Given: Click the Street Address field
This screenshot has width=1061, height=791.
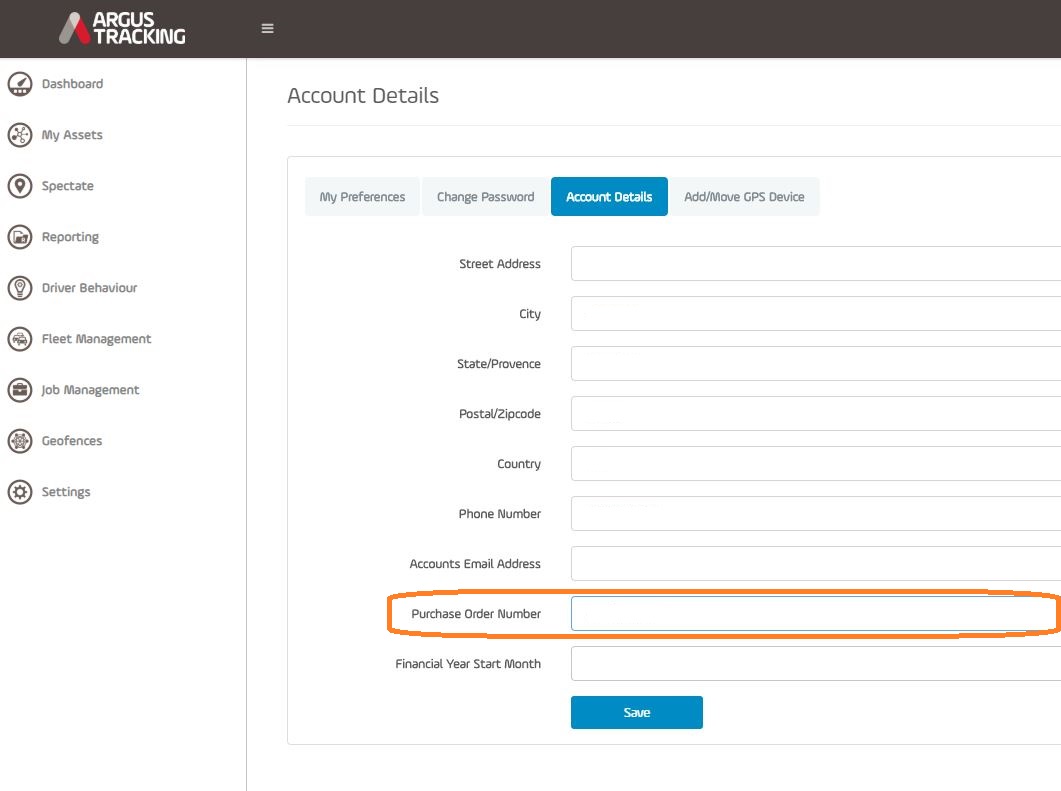Looking at the screenshot, I should (x=815, y=263).
